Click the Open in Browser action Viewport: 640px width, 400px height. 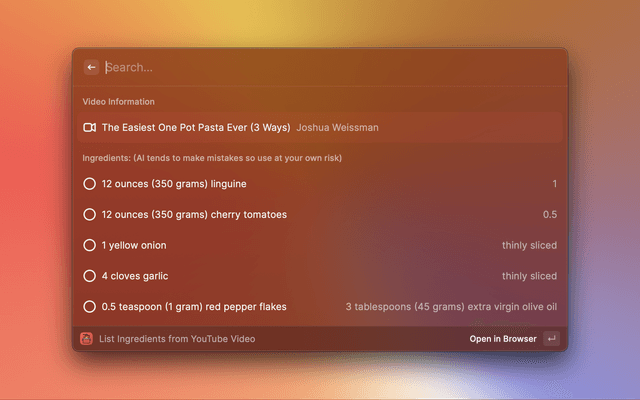coord(503,339)
